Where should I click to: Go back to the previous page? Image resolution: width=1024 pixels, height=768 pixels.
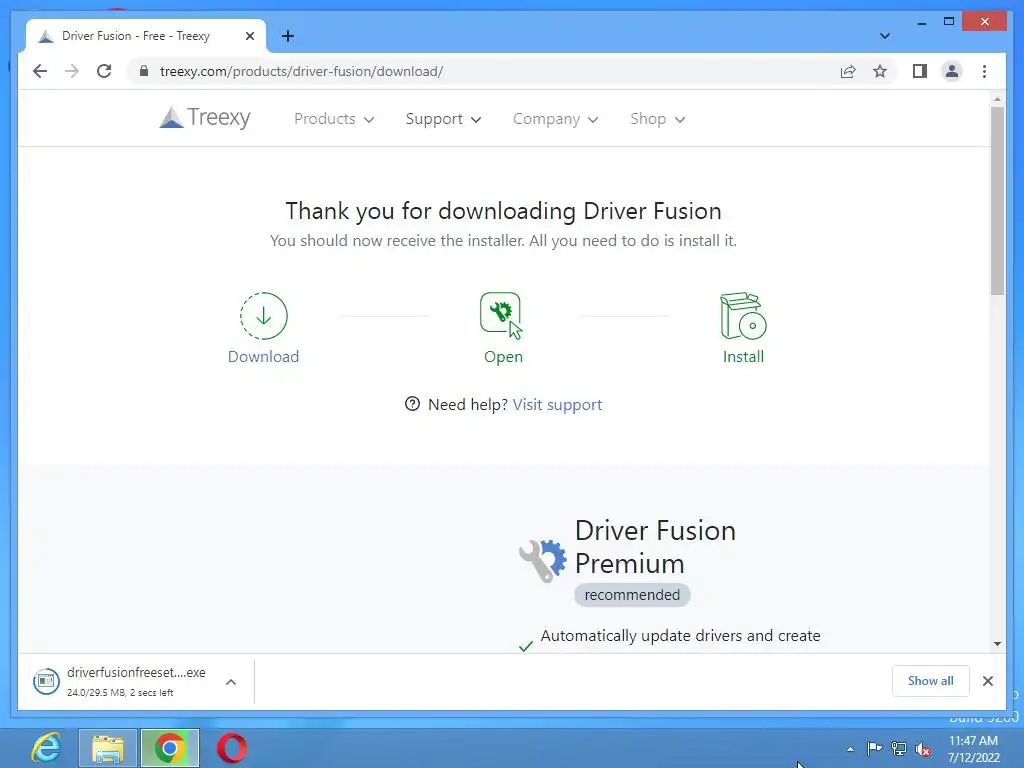pyautogui.click(x=40, y=71)
